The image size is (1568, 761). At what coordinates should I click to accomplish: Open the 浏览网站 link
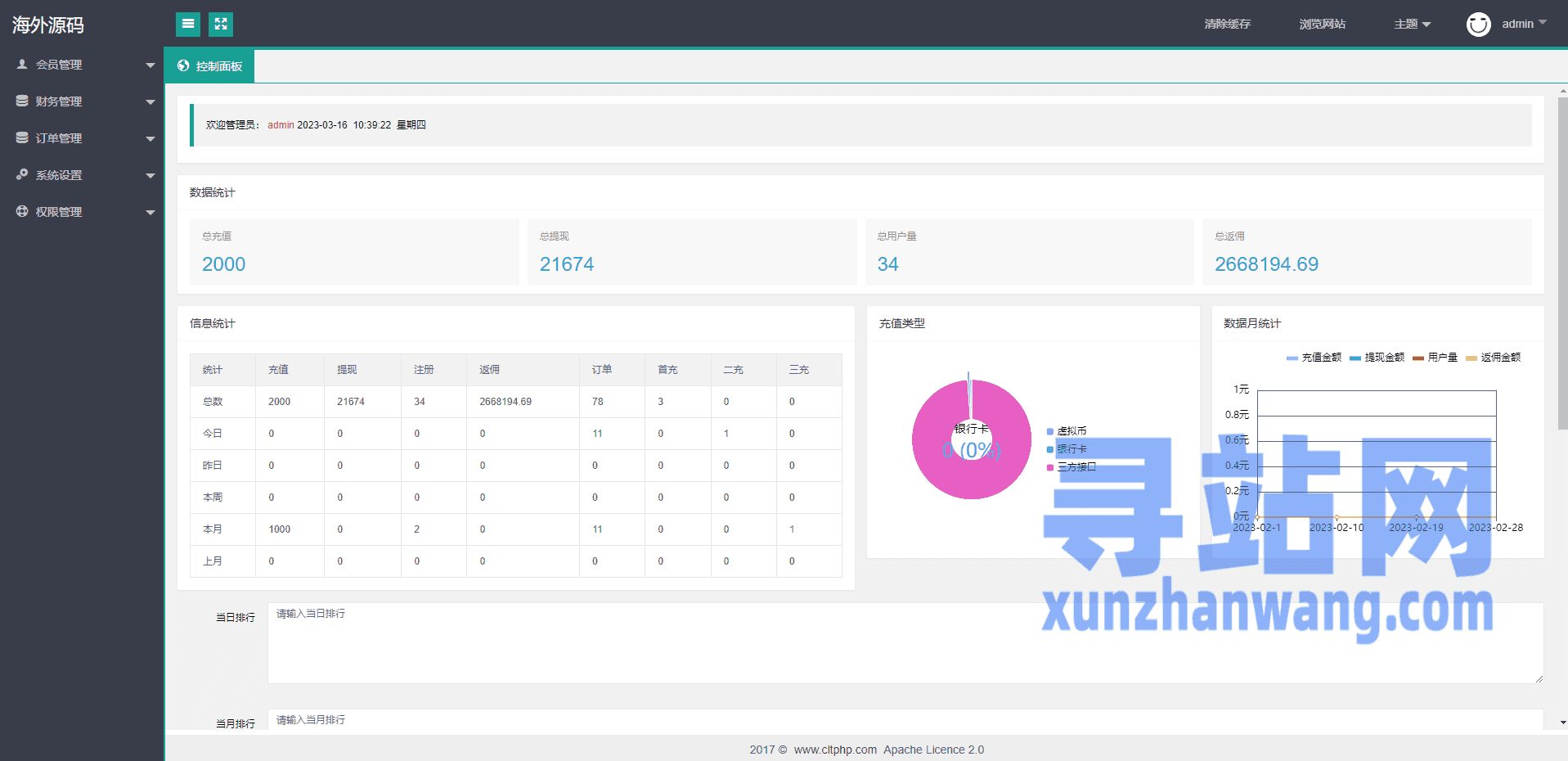(1322, 25)
